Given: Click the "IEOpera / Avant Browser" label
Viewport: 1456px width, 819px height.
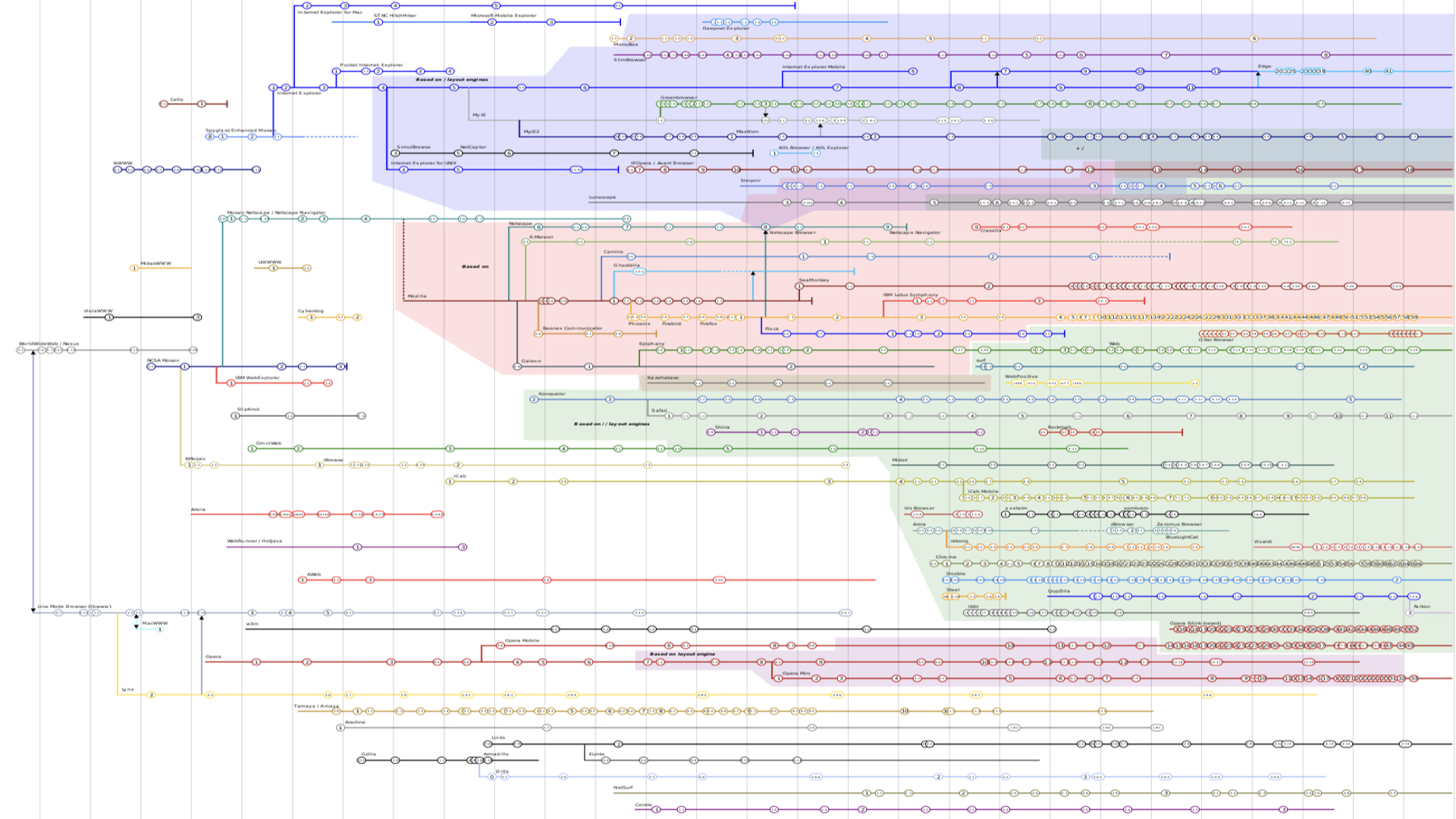Looking at the screenshot, I should [662, 163].
